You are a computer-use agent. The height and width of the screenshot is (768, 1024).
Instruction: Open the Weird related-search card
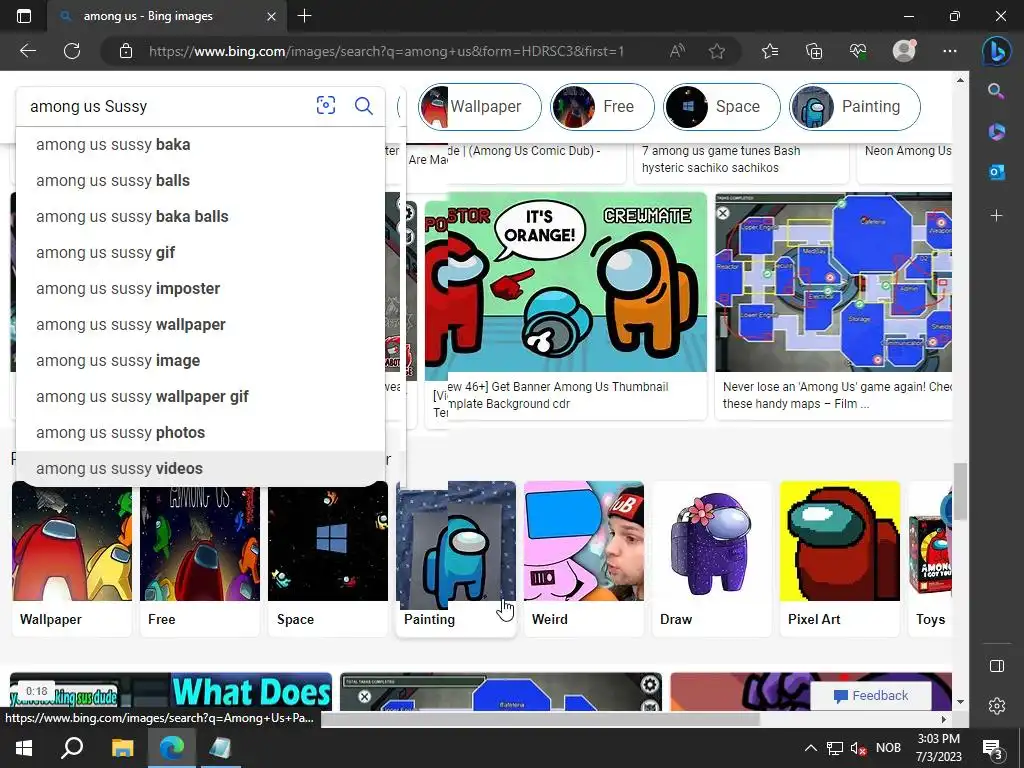coord(584,558)
